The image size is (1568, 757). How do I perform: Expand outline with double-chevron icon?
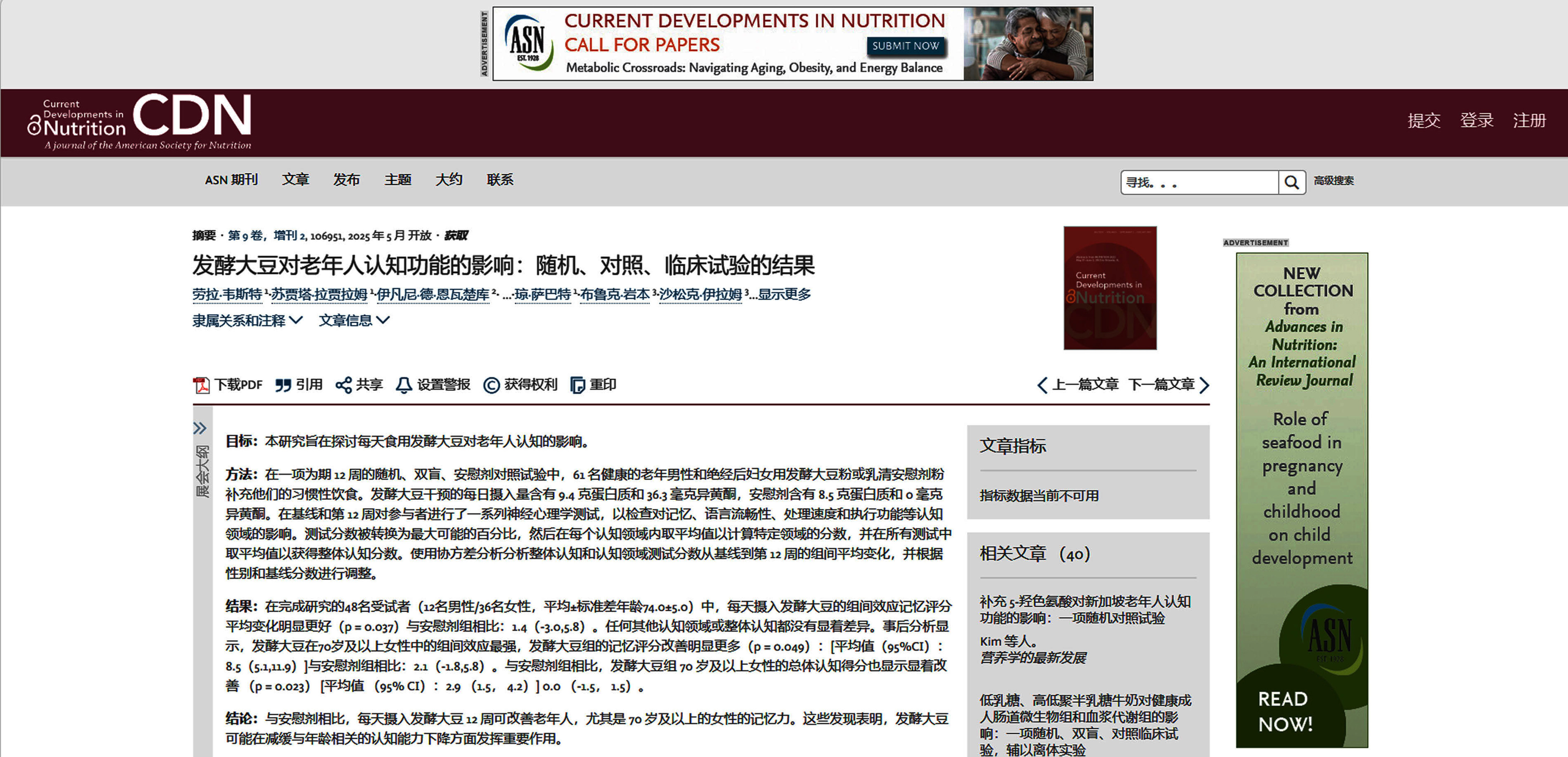tap(200, 428)
